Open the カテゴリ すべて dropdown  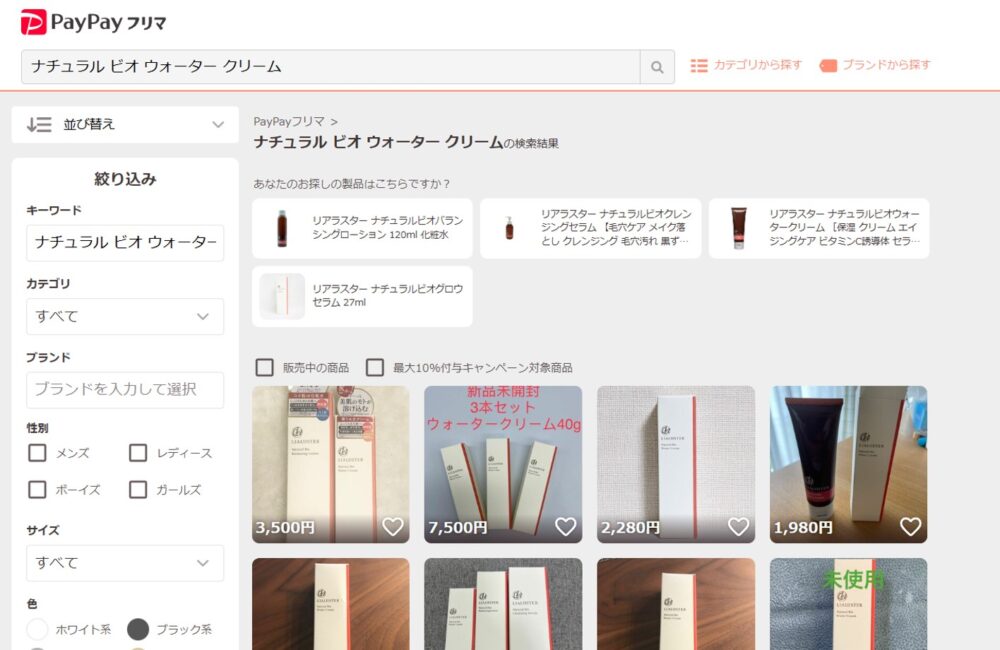coord(125,316)
